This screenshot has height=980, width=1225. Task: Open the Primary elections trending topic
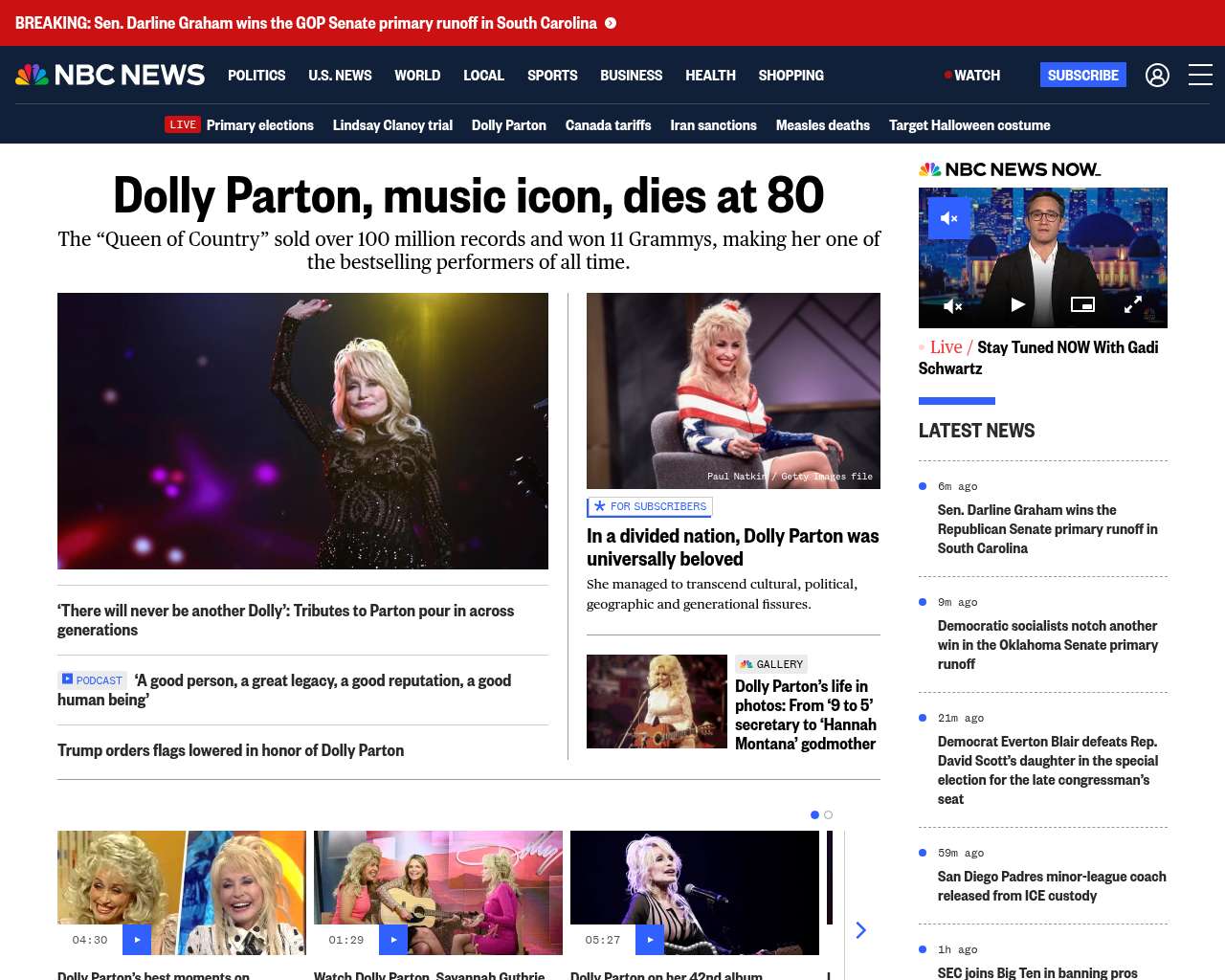coord(260,124)
